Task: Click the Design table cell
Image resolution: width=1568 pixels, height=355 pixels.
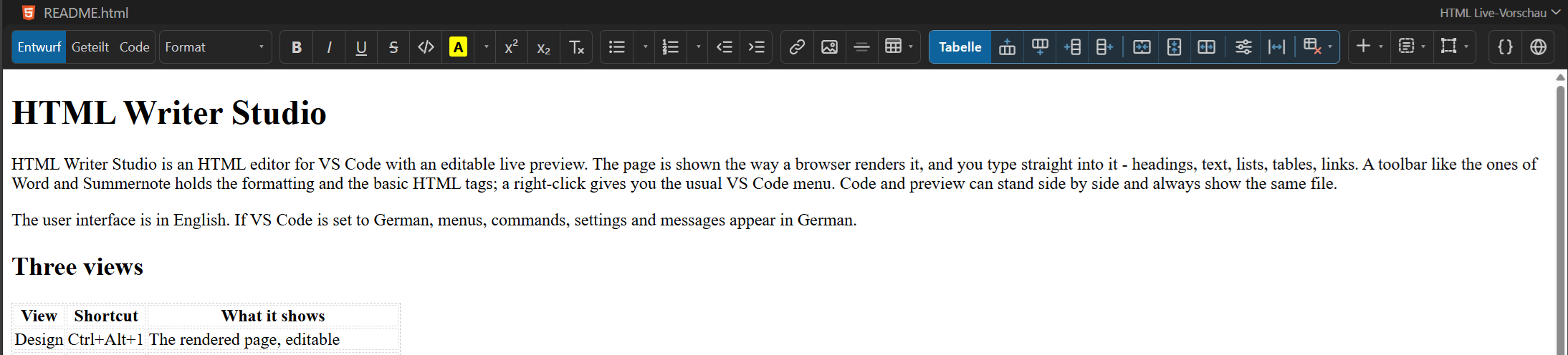Action: click(39, 339)
